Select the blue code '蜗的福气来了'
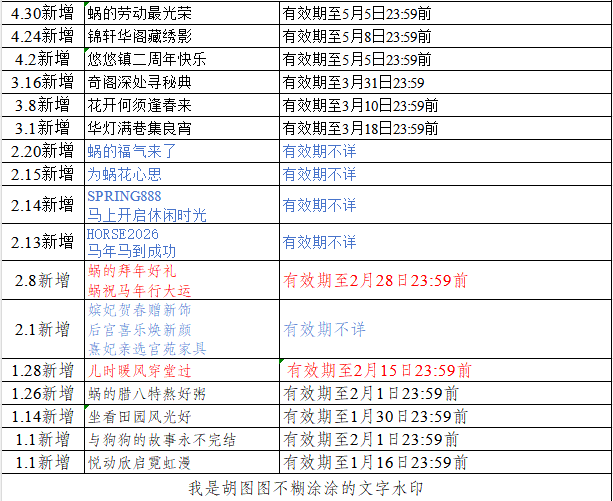Viewport: 613px width, 501px height. (132, 151)
